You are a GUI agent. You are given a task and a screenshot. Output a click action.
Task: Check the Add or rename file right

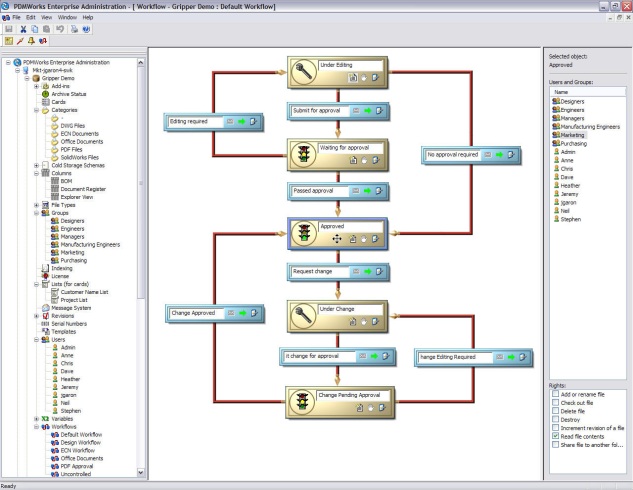point(555,394)
